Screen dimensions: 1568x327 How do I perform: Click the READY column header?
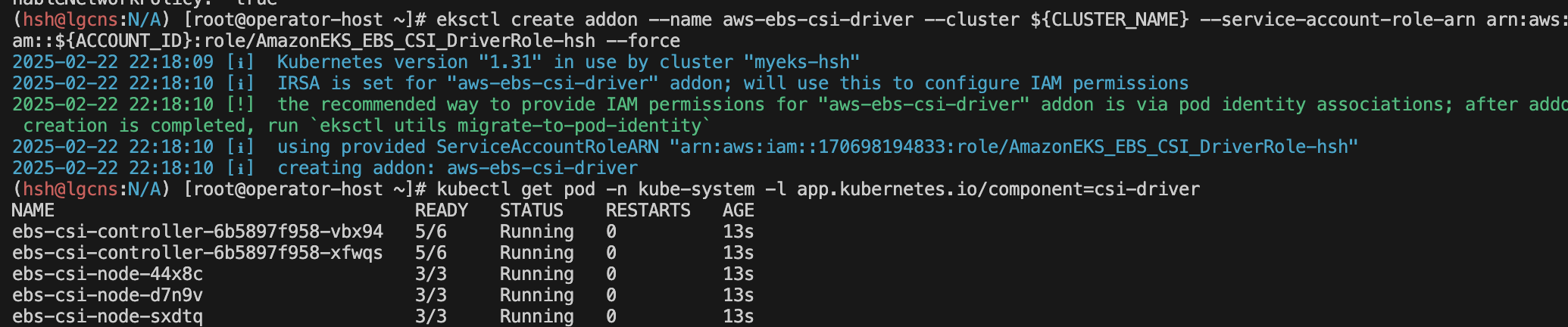tap(442, 210)
